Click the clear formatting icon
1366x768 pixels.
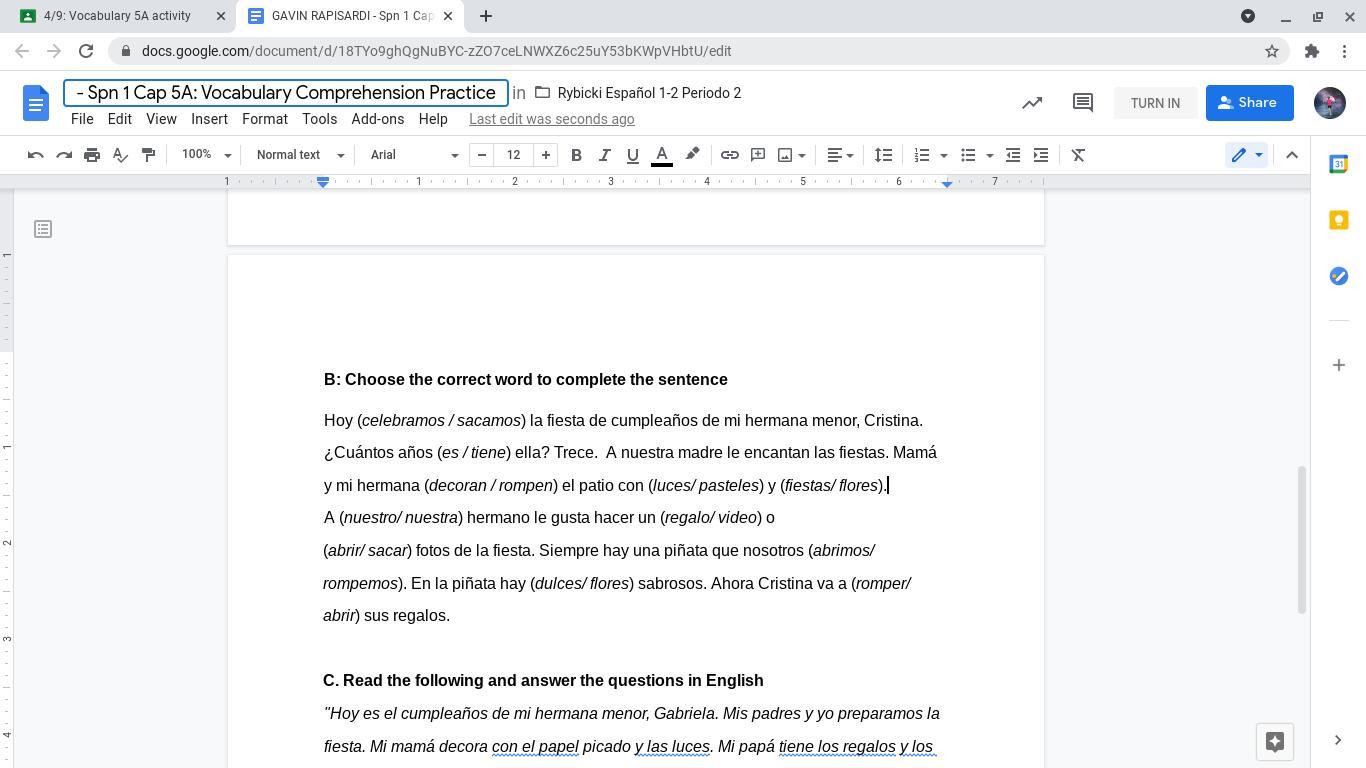1078,155
